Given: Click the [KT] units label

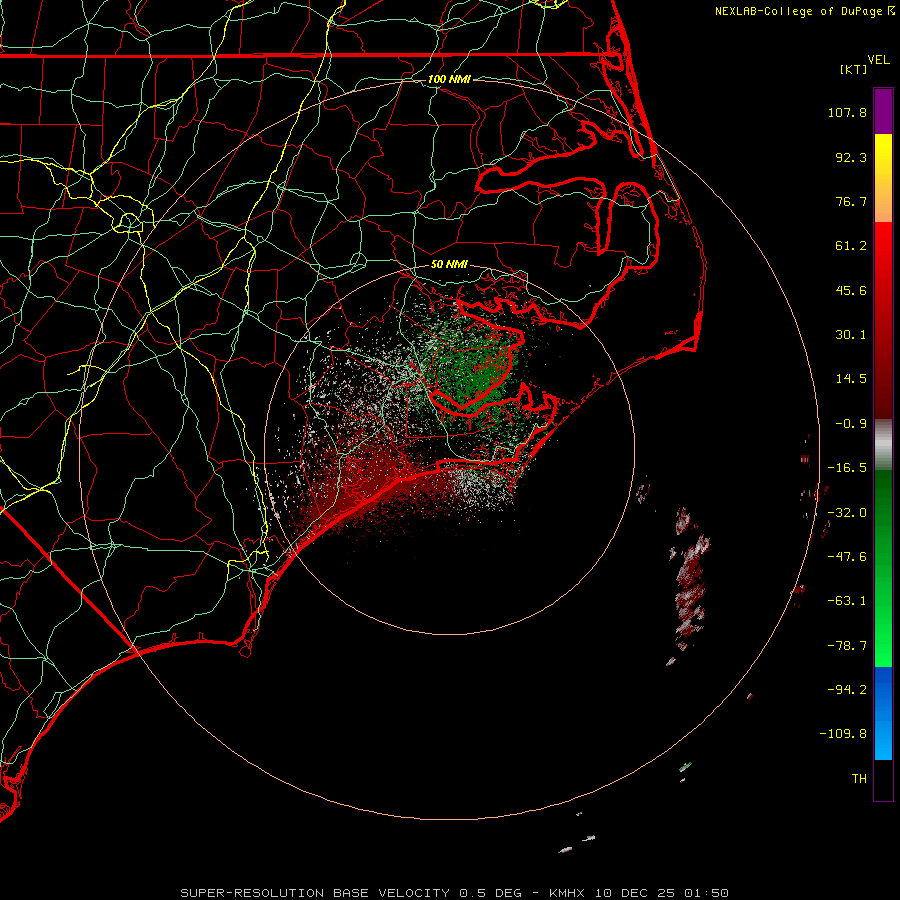Looking at the screenshot, I should (854, 69).
